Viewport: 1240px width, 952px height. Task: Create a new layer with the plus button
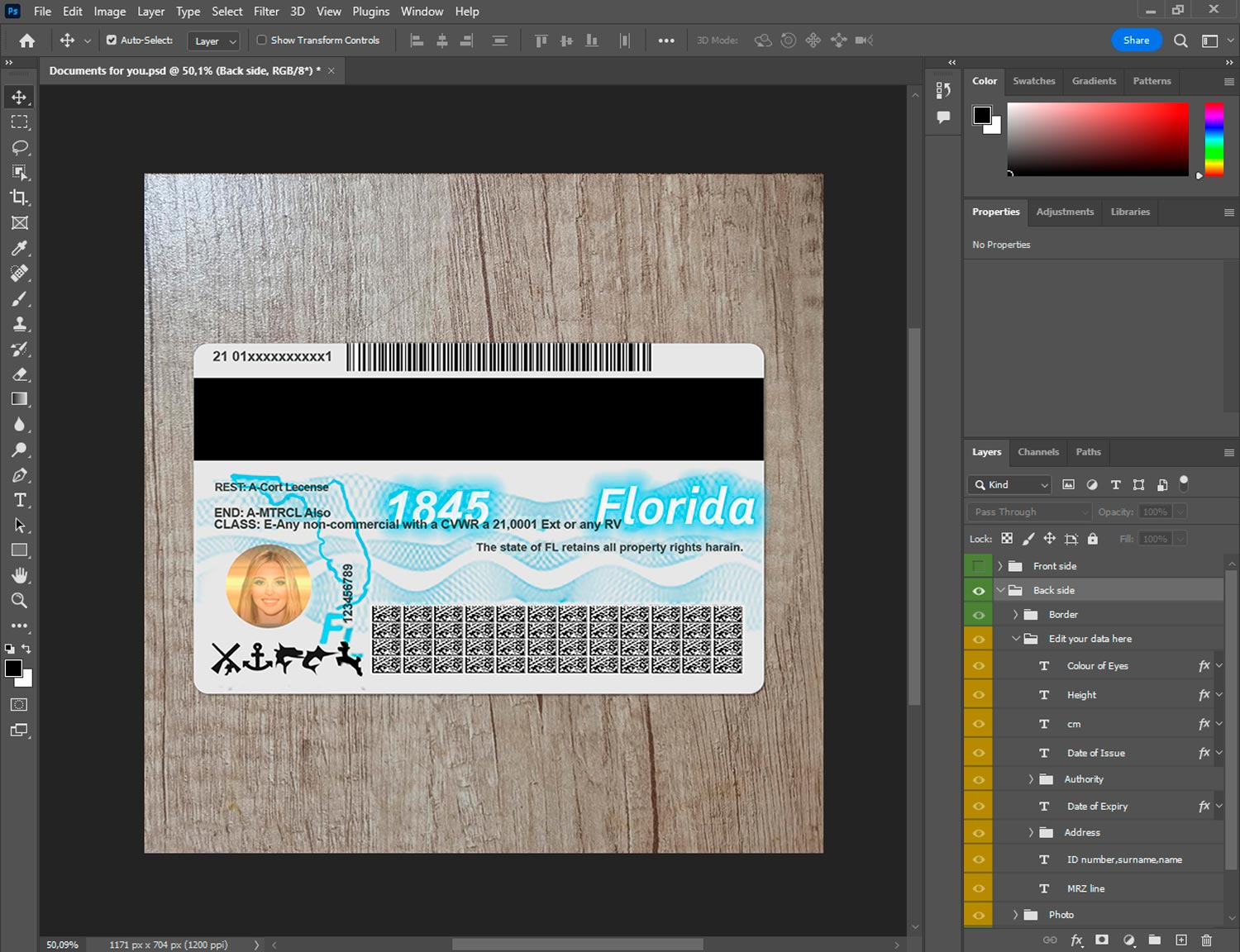coord(1181,940)
